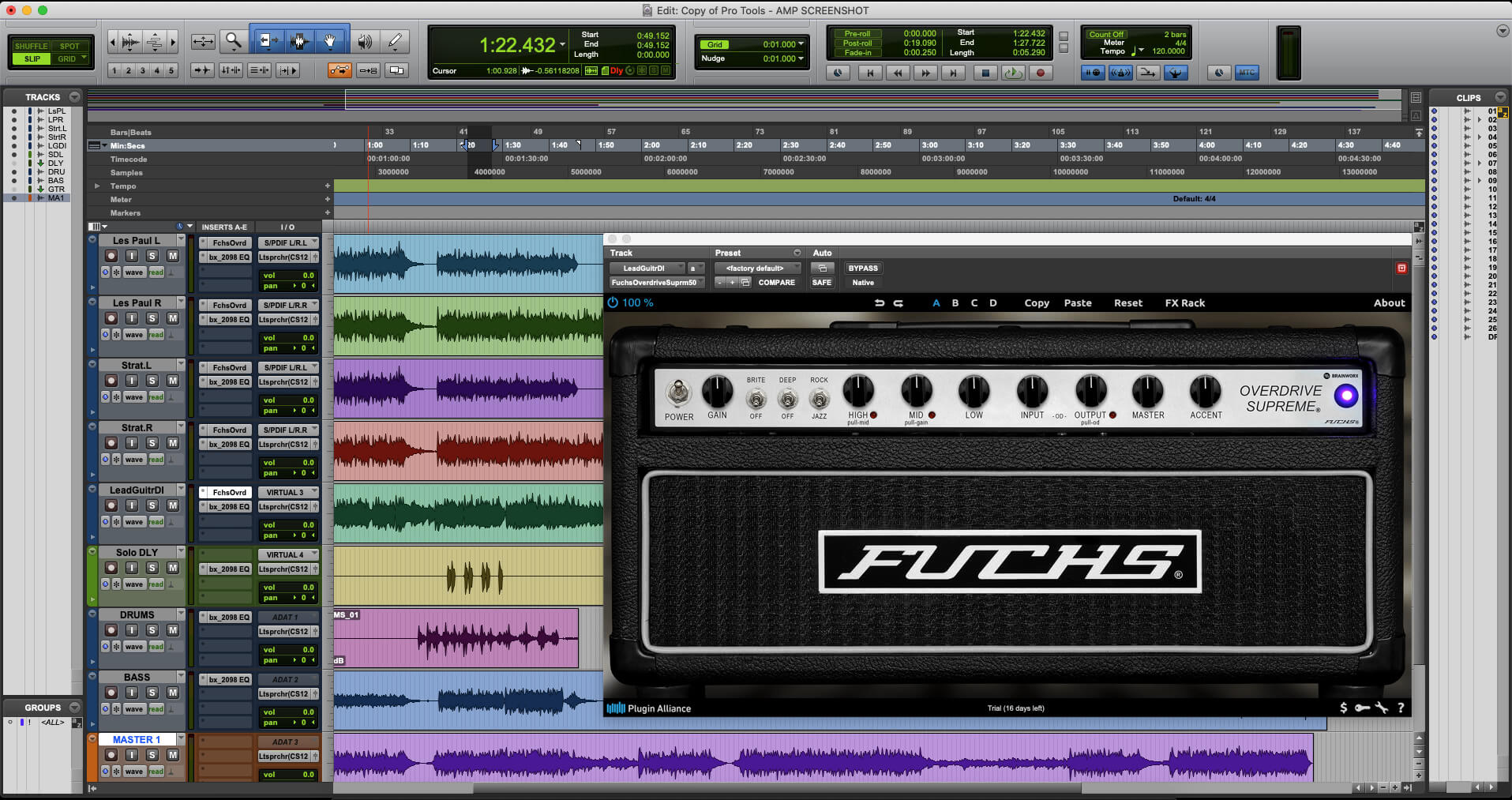The image size is (1512, 800).
Task: Click the Go to End transport button
Action: point(953,73)
